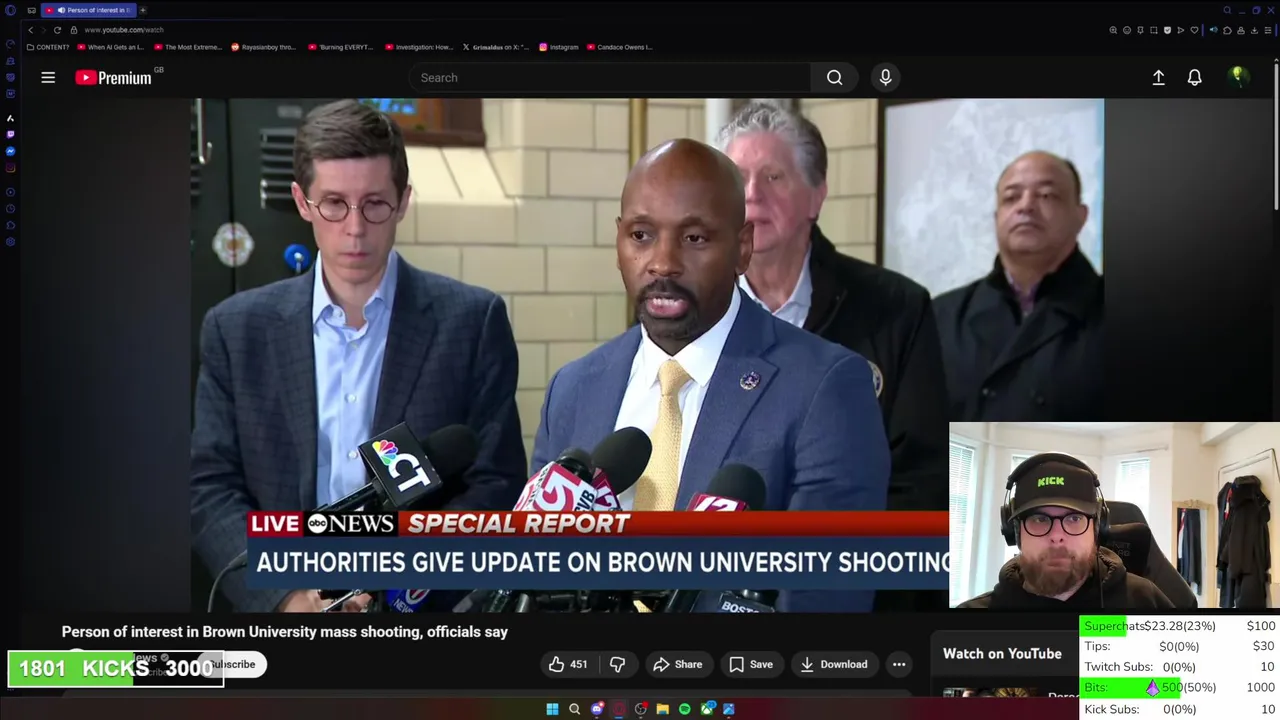The width and height of the screenshot is (1280, 720).
Task: Click the magnifier search button
Action: coord(834,77)
